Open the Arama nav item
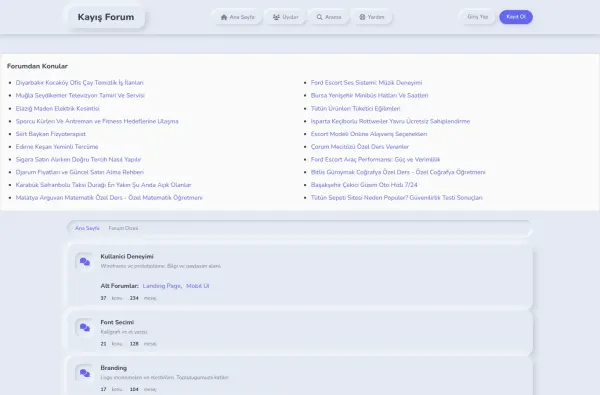This screenshot has height=395, width=600. click(x=329, y=17)
